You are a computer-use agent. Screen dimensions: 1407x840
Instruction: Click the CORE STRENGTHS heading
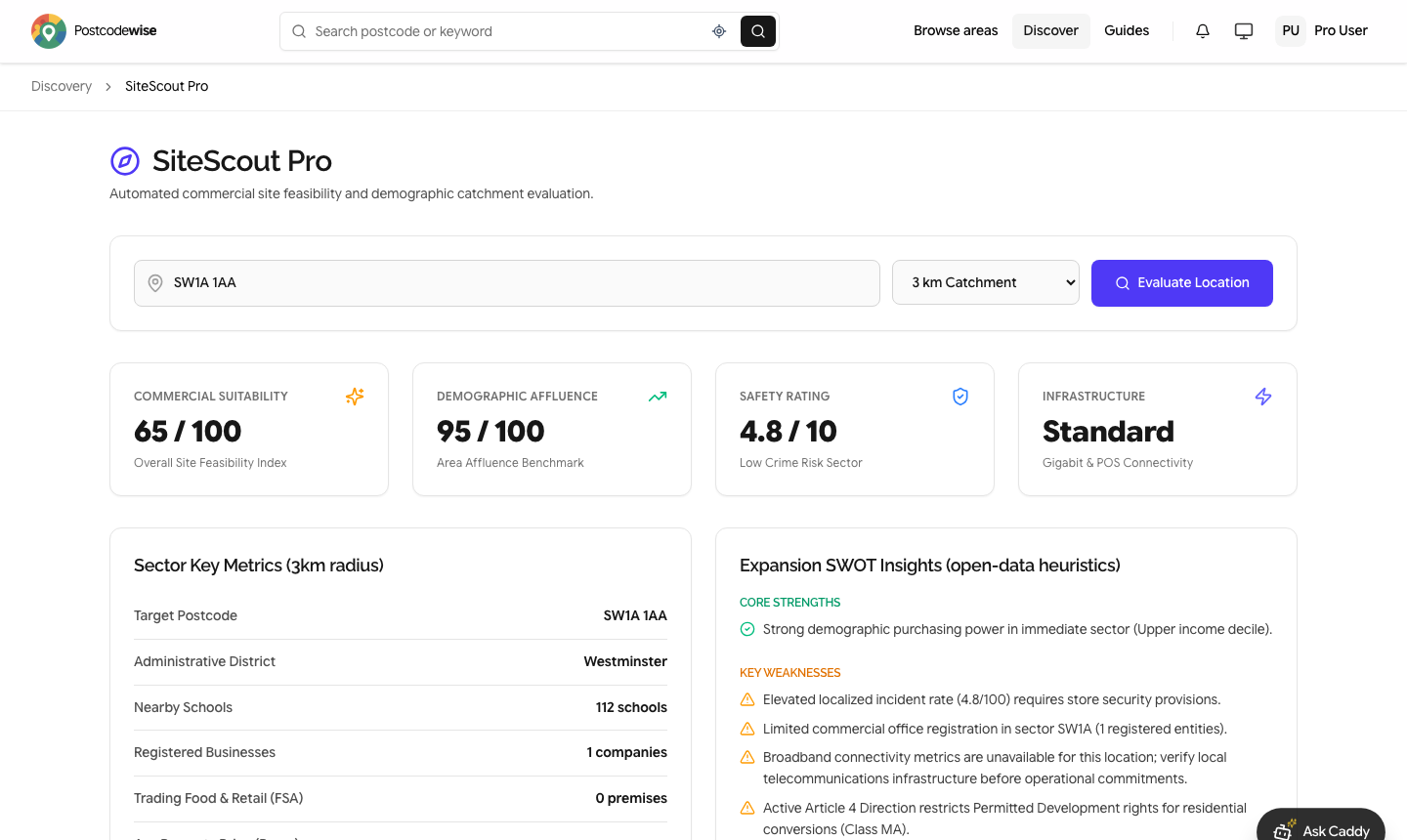click(789, 603)
